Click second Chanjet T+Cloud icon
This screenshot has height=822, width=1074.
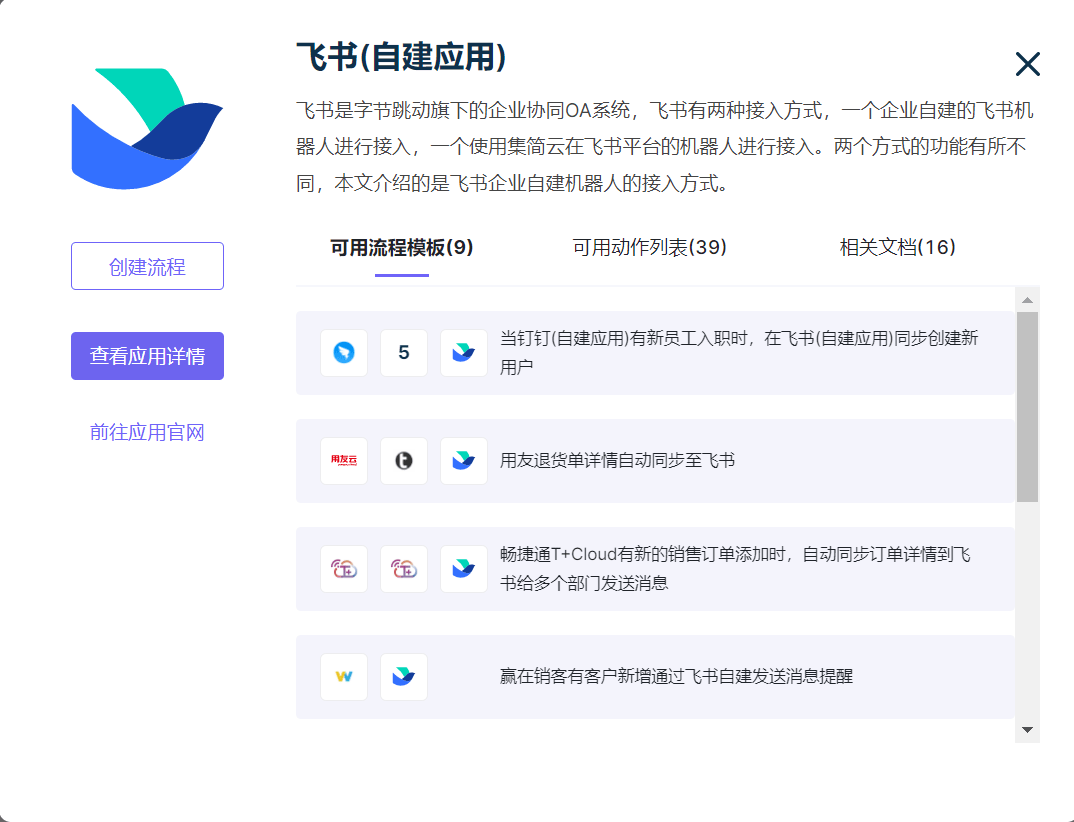point(404,569)
